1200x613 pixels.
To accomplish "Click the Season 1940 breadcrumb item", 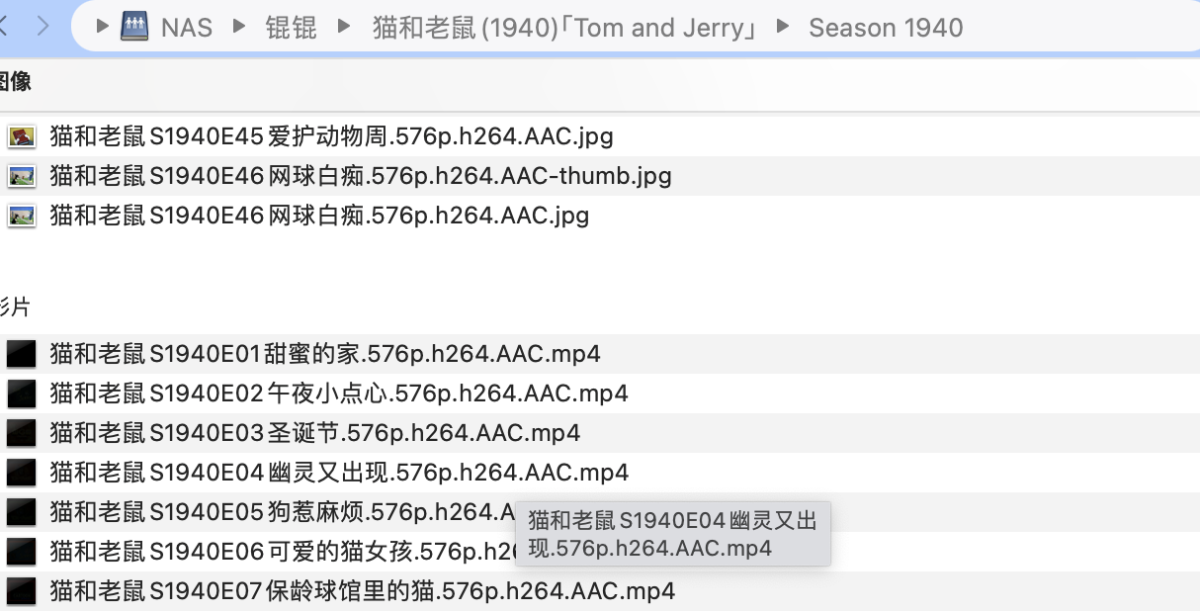I will point(886,27).
